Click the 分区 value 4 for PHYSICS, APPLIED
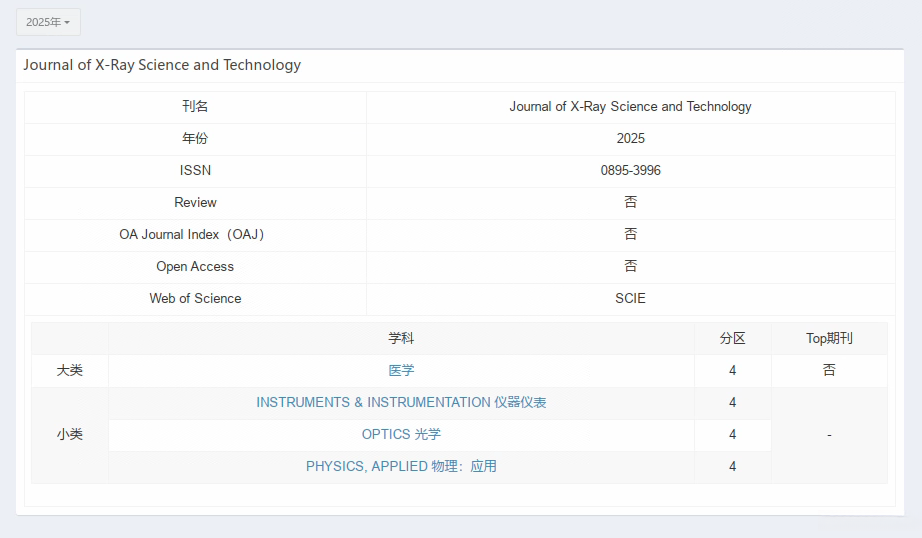 click(733, 466)
